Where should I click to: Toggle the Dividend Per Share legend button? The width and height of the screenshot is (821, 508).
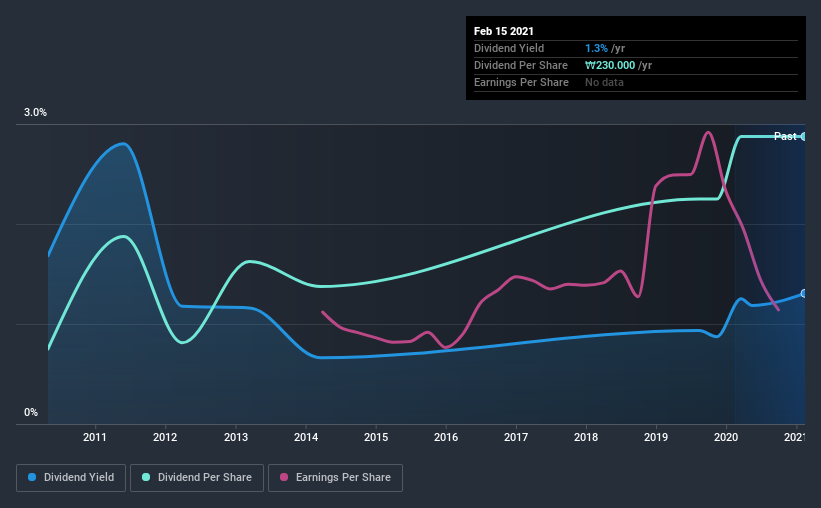tap(197, 478)
